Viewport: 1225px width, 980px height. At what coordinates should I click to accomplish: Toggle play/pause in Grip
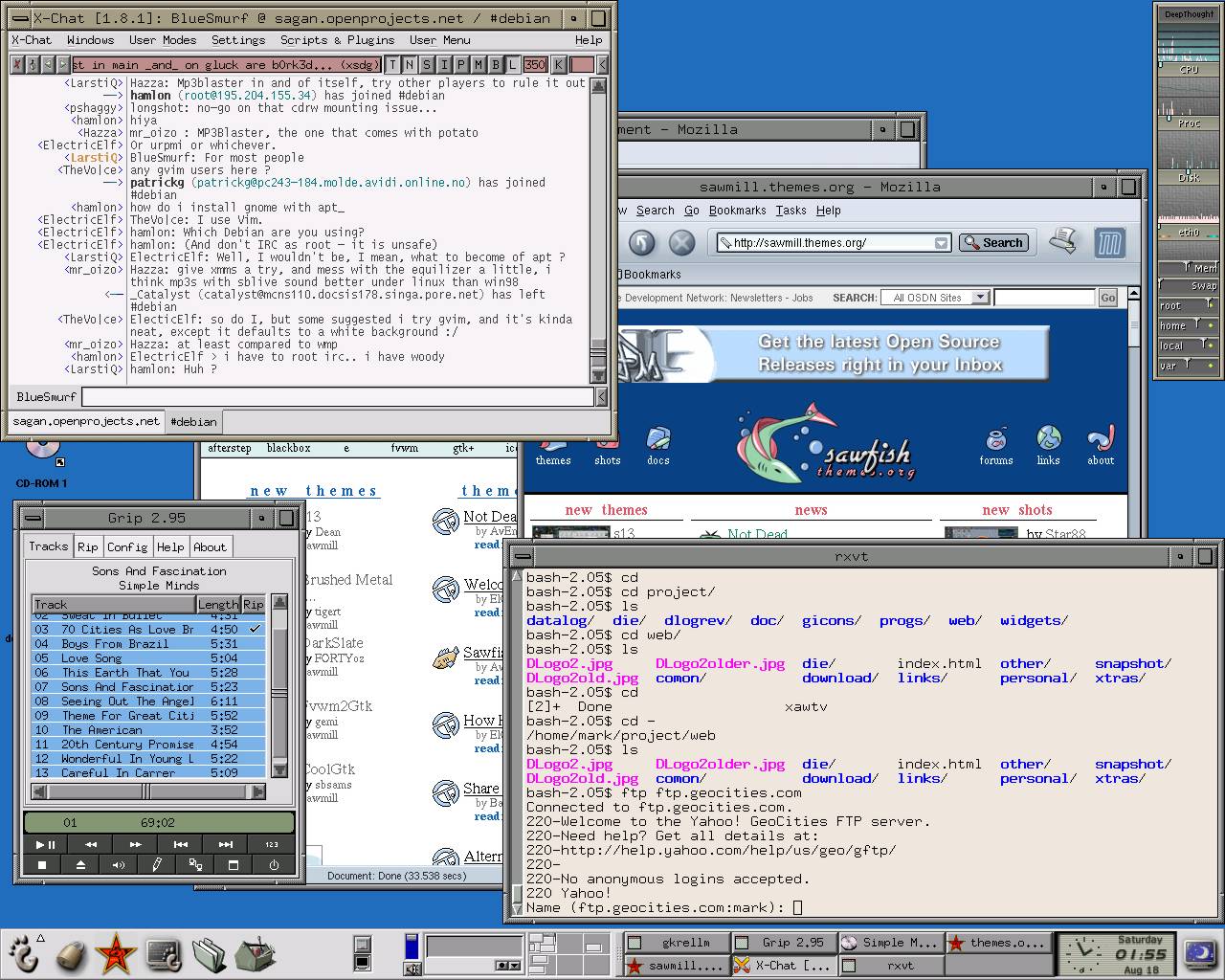click(x=46, y=844)
